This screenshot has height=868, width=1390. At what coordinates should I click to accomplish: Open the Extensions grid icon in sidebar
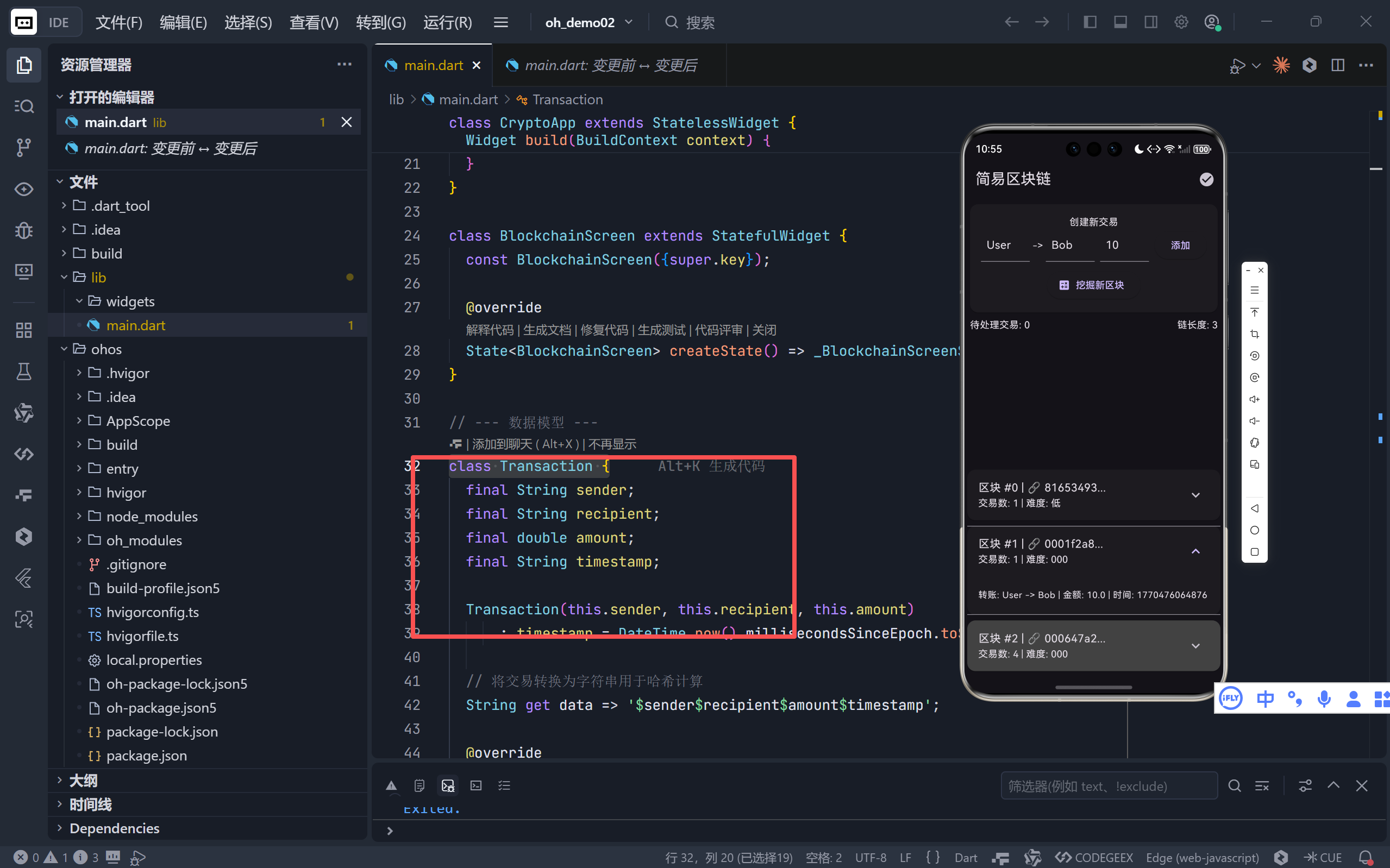[x=23, y=330]
